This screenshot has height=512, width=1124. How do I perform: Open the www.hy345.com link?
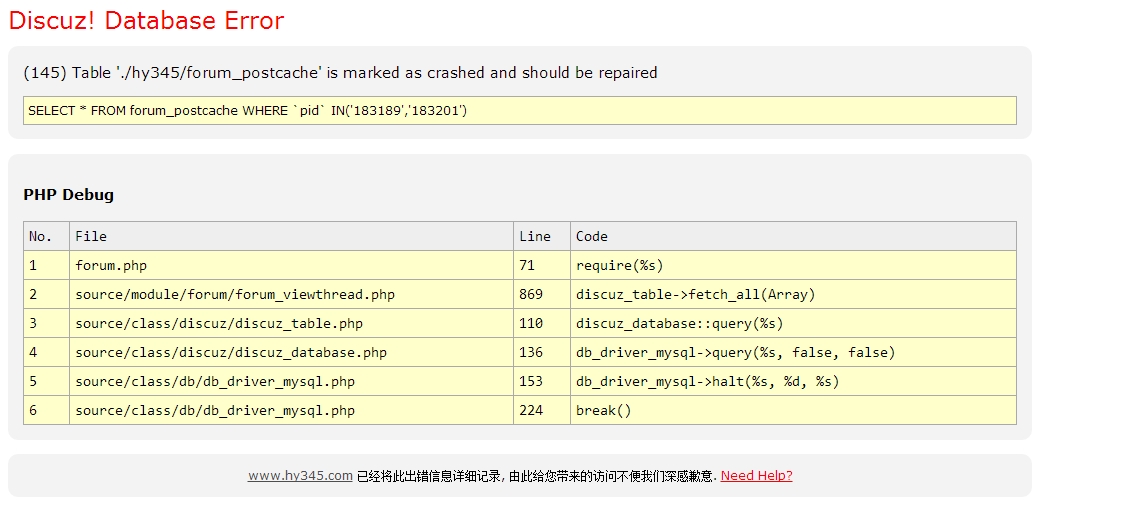[x=300, y=475]
